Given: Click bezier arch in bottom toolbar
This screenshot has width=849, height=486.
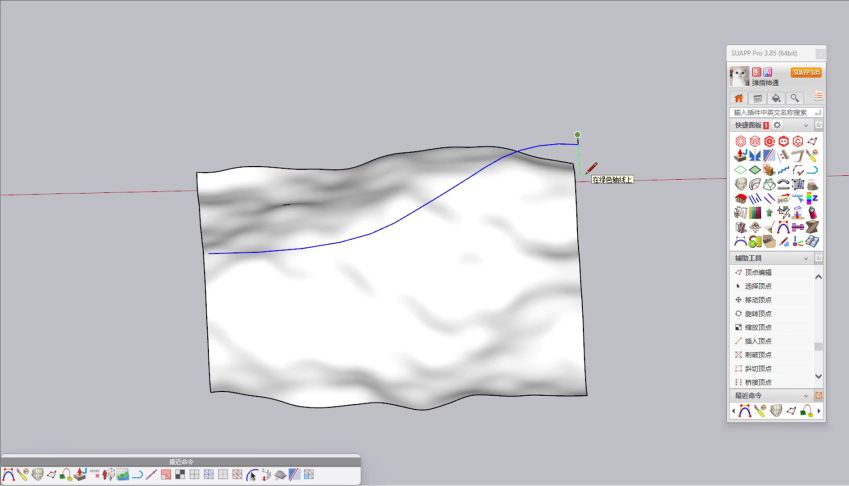Looking at the screenshot, I should click(x=8, y=475).
